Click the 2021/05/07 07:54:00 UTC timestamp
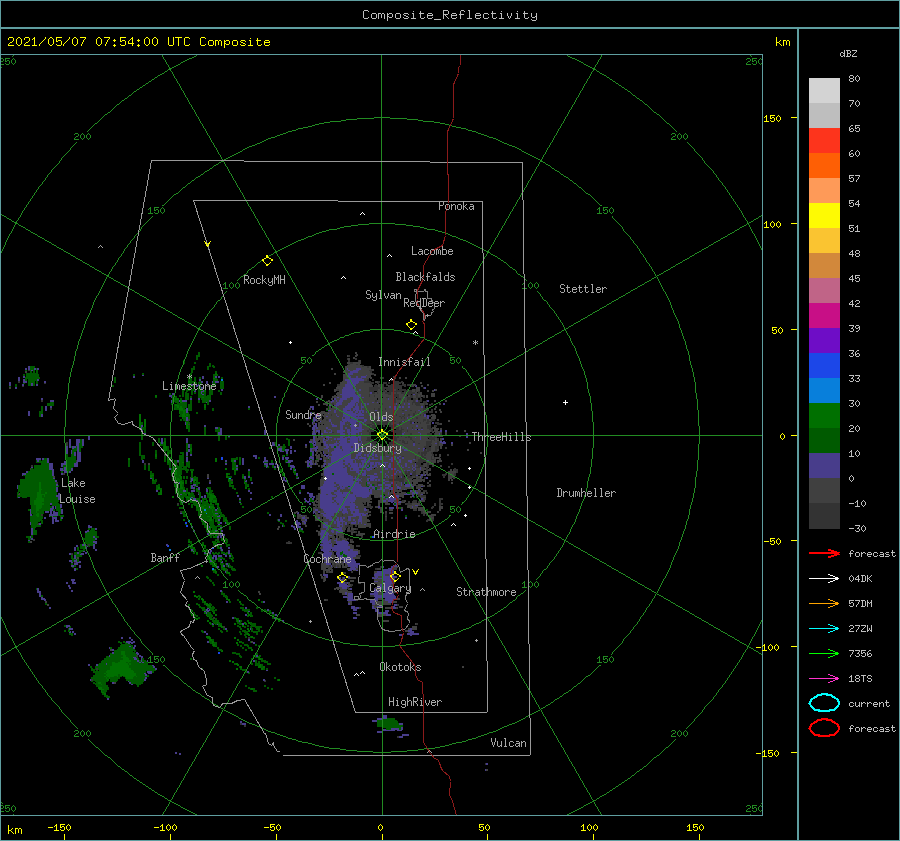Viewport: 900px width, 841px height. [138, 42]
